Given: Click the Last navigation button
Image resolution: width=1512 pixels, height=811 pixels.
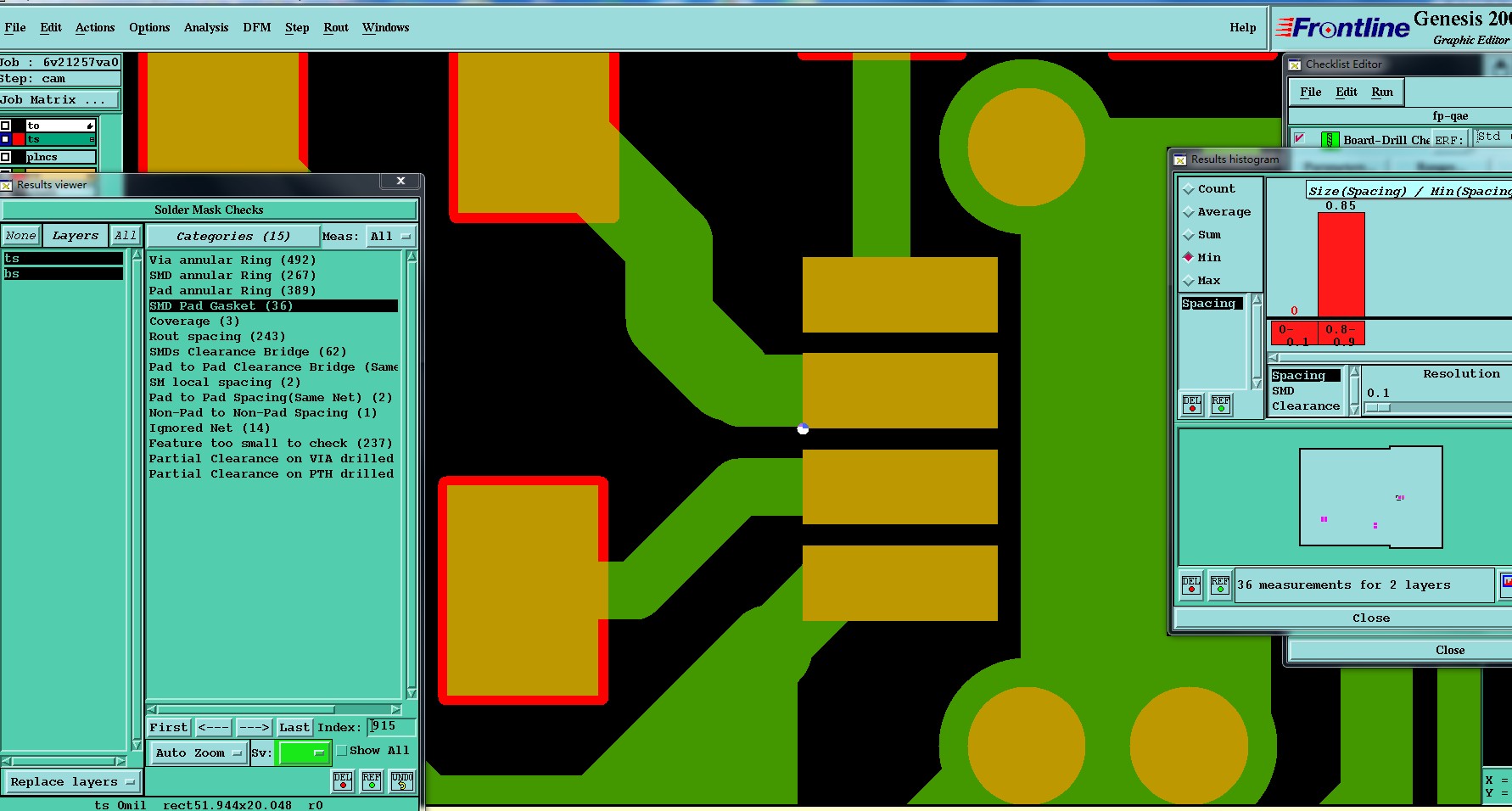Looking at the screenshot, I should click(294, 728).
